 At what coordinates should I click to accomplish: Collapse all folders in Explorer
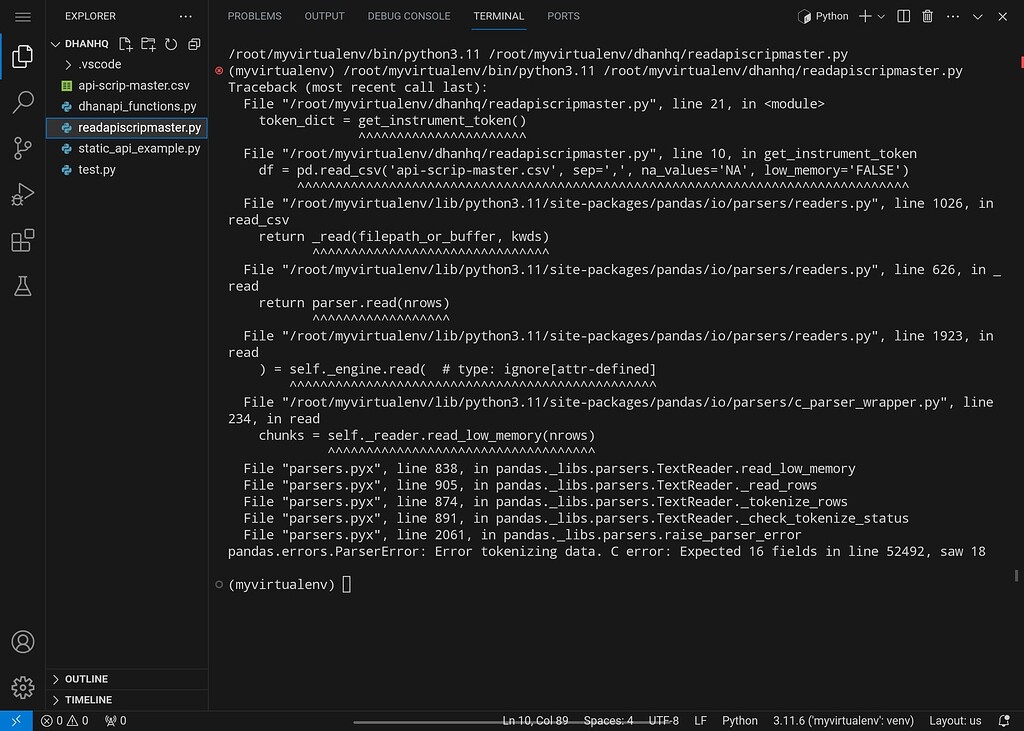(194, 44)
